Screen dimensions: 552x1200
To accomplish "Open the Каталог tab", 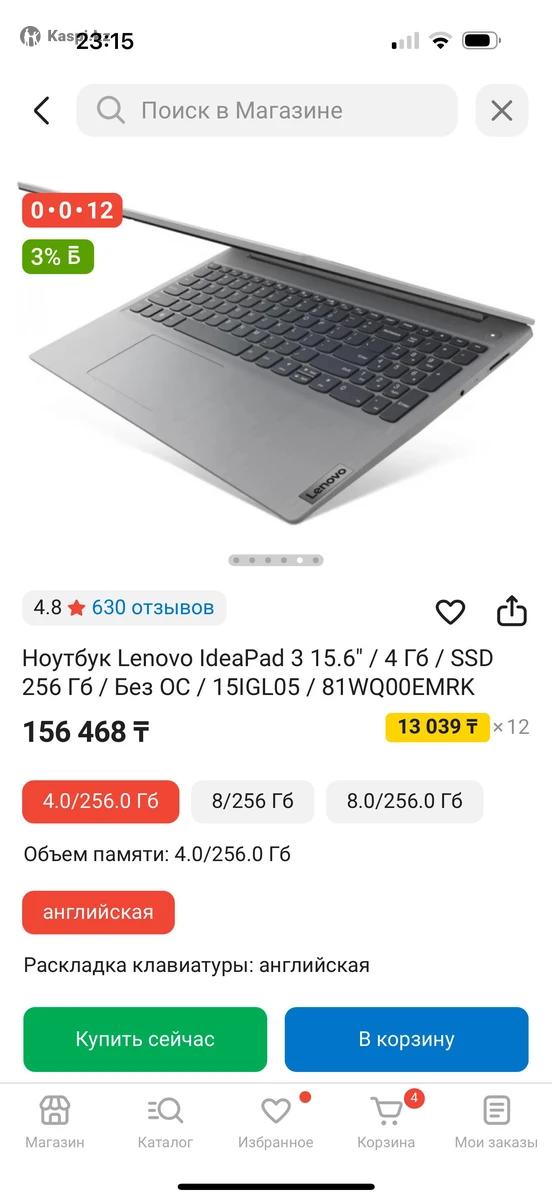I will tap(165, 1121).
